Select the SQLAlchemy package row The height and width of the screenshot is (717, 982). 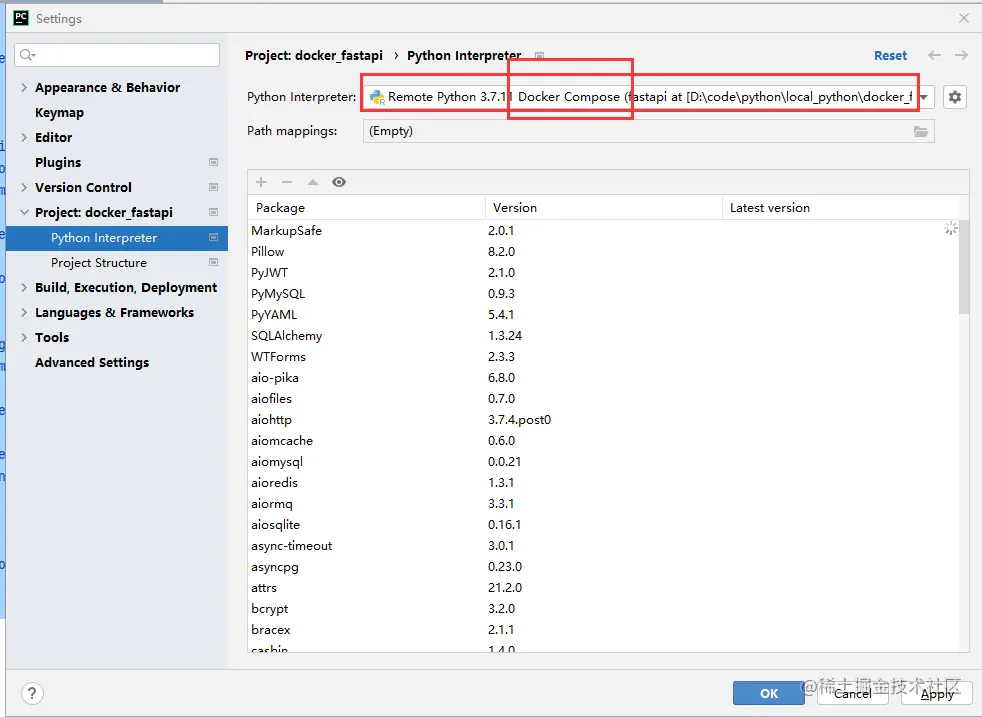pyautogui.click(x=603, y=336)
